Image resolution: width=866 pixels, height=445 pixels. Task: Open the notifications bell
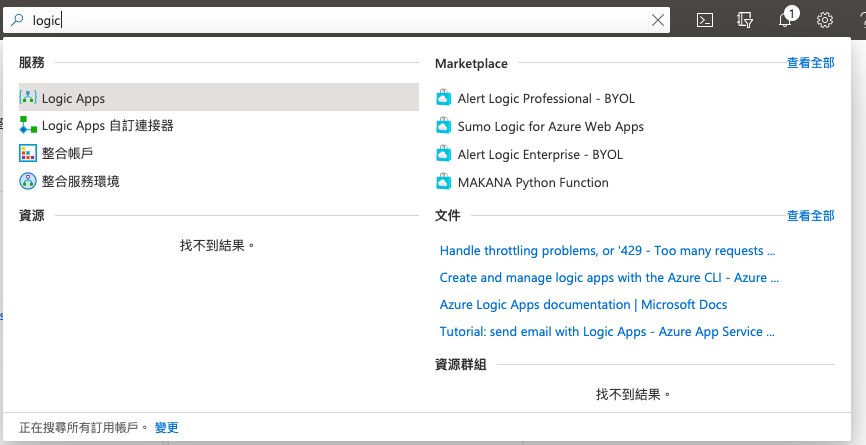pos(786,19)
